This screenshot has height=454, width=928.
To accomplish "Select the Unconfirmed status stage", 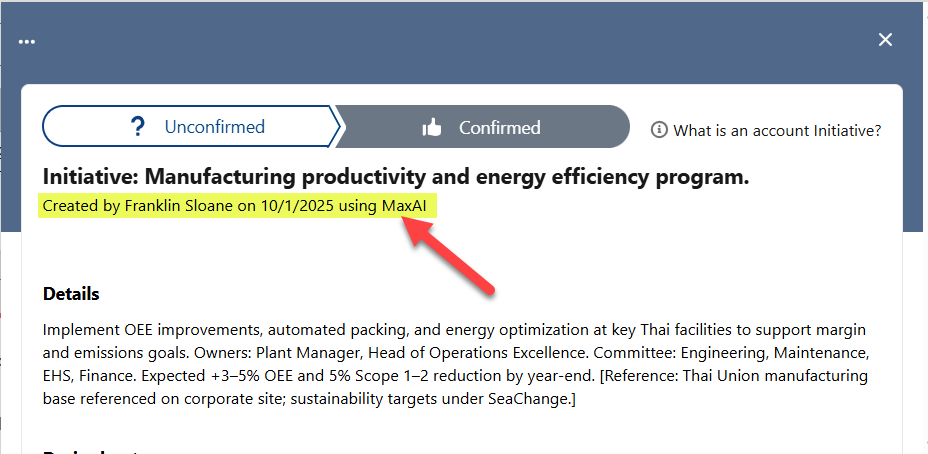I will point(190,127).
